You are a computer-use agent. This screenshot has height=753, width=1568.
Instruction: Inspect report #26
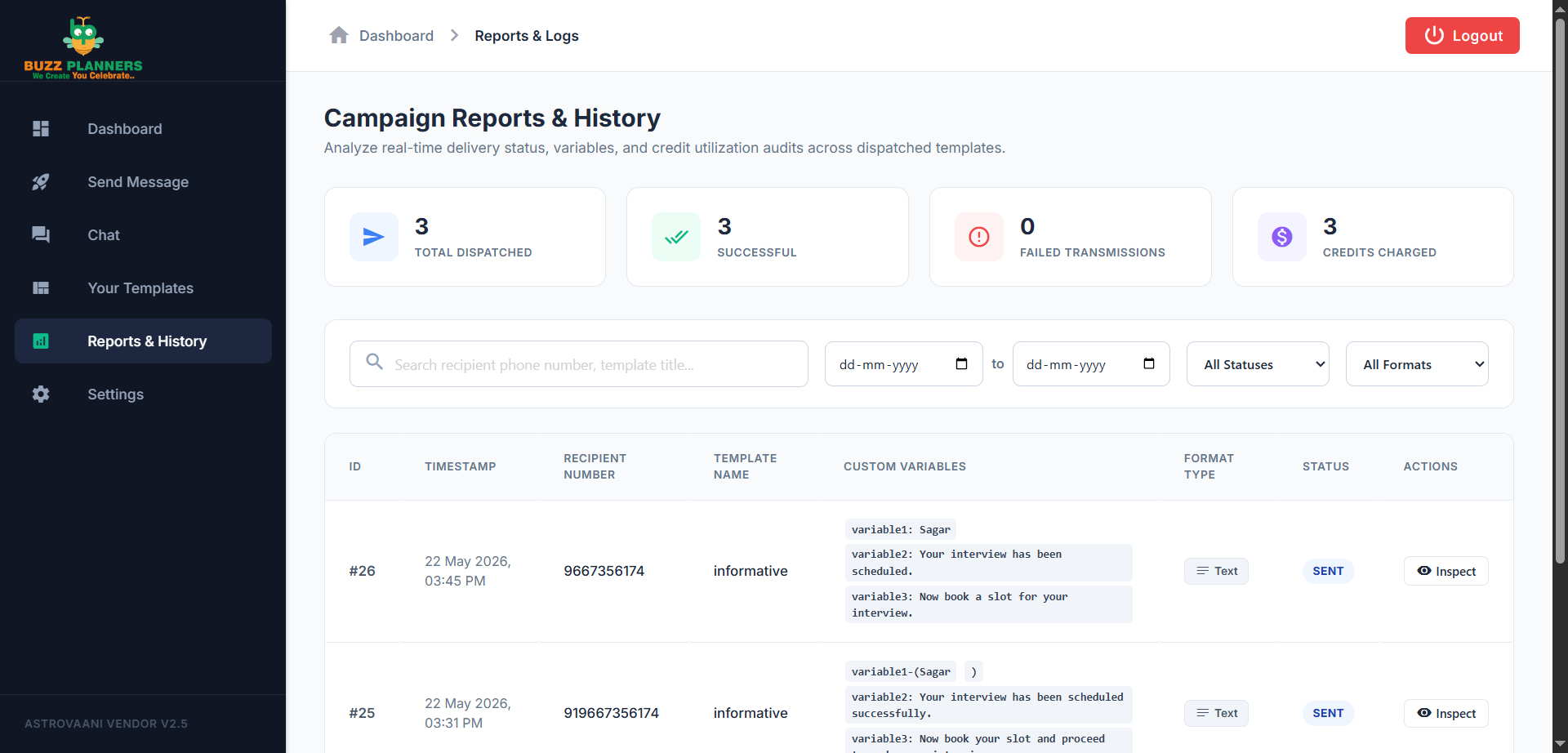[1445, 571]
